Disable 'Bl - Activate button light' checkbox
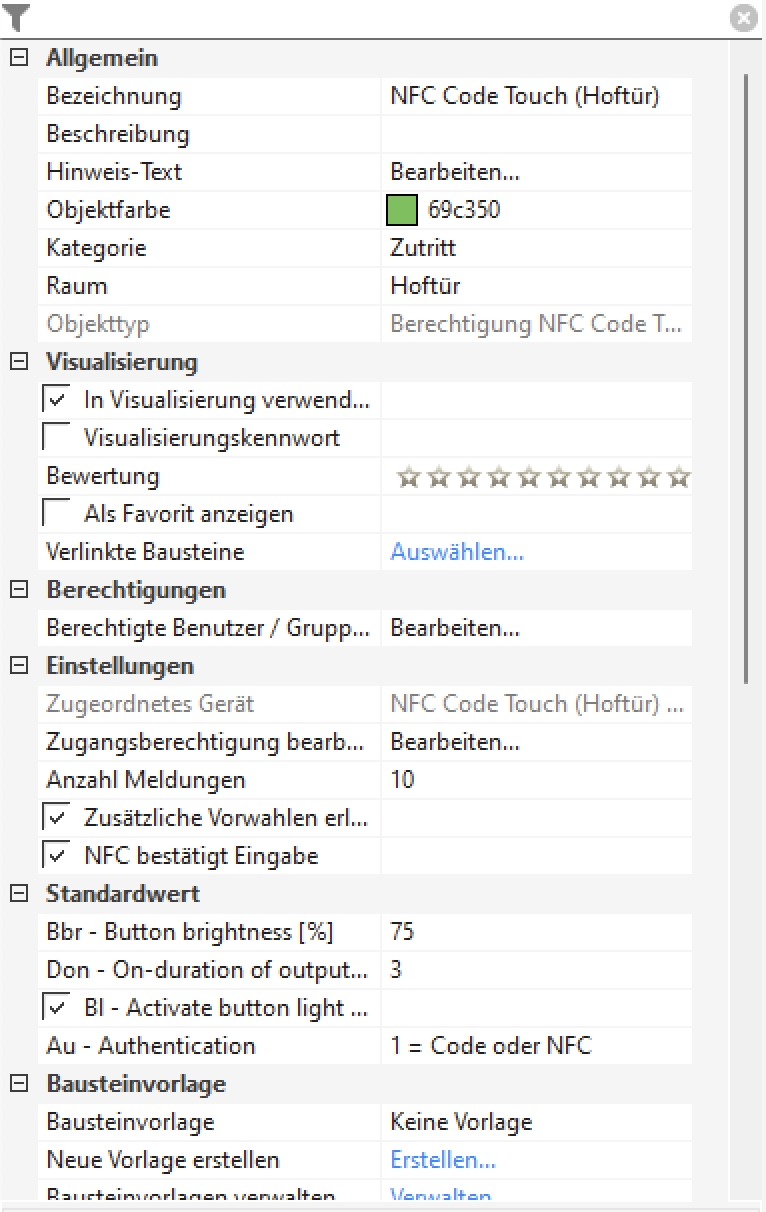Viewport: 766px width, 1212px height. (57, 1008)
